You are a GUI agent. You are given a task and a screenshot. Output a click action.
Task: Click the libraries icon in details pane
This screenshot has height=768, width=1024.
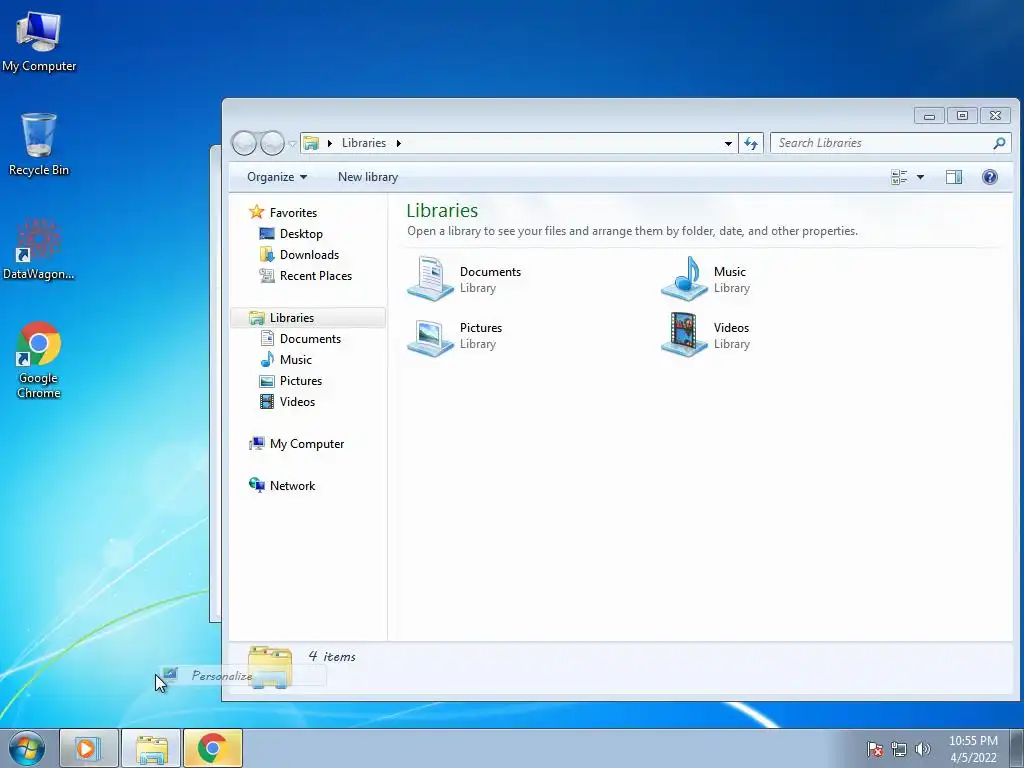tap(270, 667)
